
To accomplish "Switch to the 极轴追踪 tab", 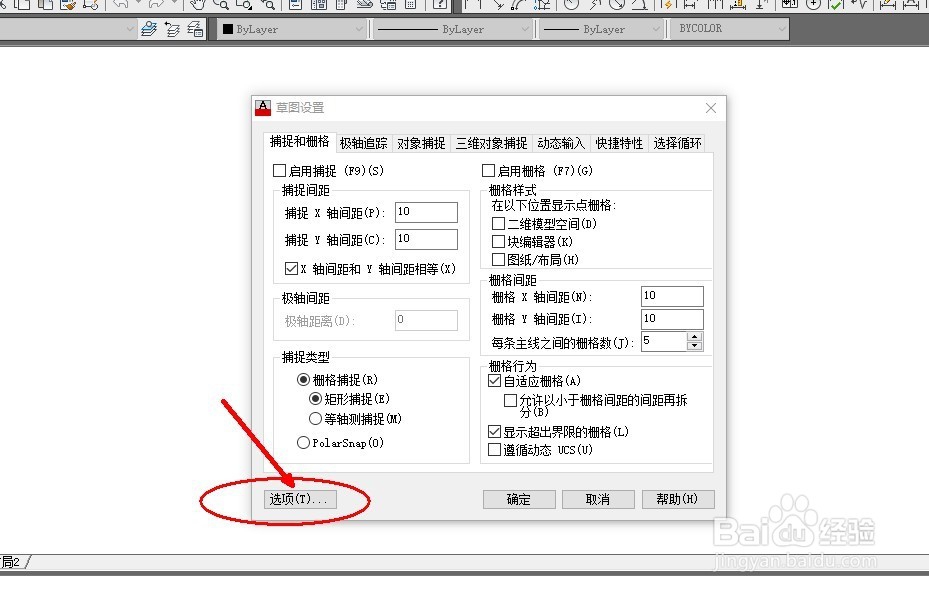I will [x=363, y=142].
